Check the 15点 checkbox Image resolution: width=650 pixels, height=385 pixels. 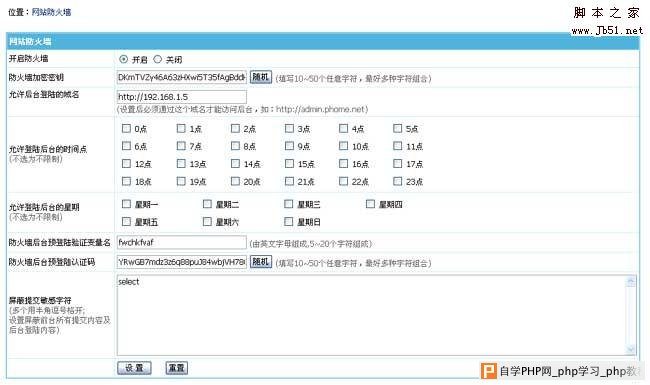[289, 164]
